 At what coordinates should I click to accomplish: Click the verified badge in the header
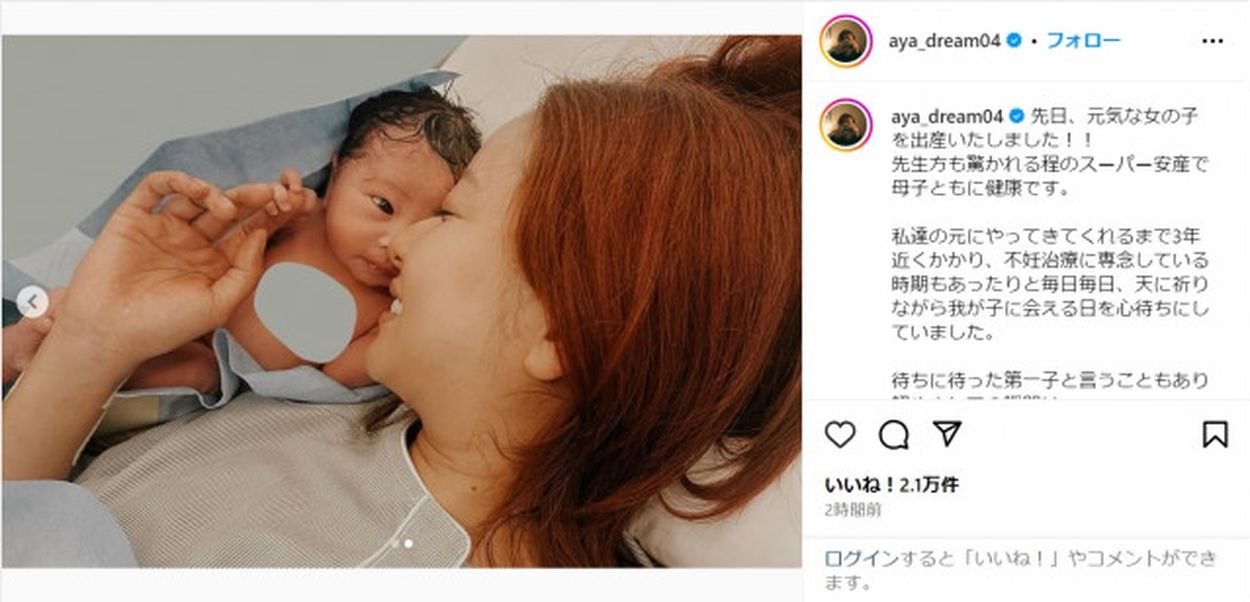click(x=1013, y=41)
